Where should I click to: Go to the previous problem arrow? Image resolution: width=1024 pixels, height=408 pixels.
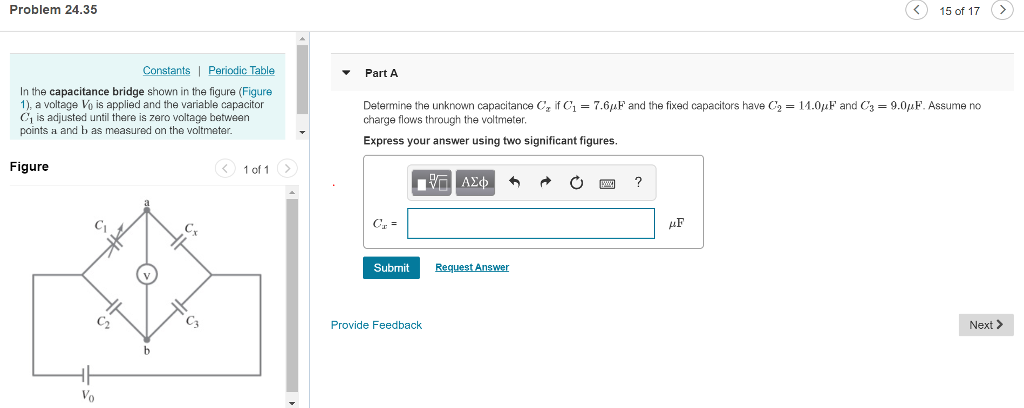click(918, 10)
